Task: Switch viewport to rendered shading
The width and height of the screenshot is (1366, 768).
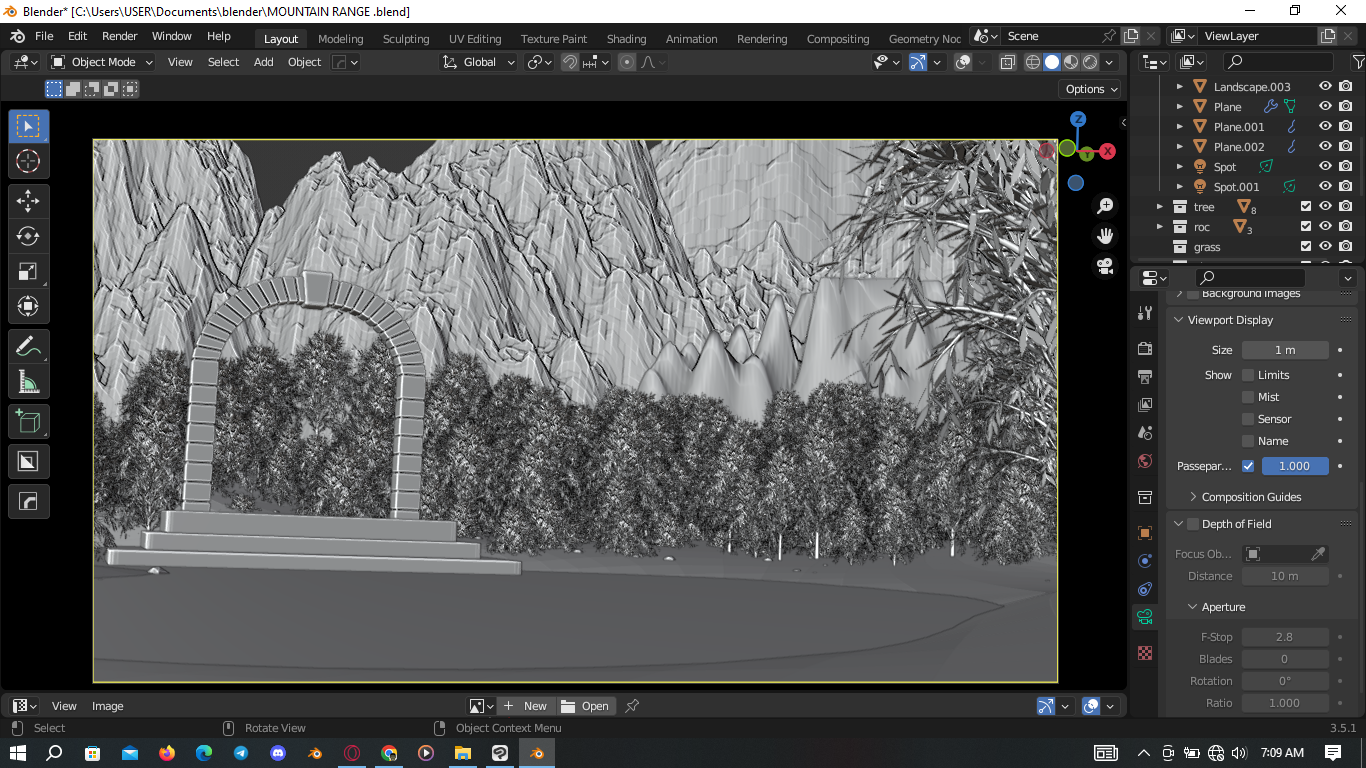Action: click(1090, 62)
